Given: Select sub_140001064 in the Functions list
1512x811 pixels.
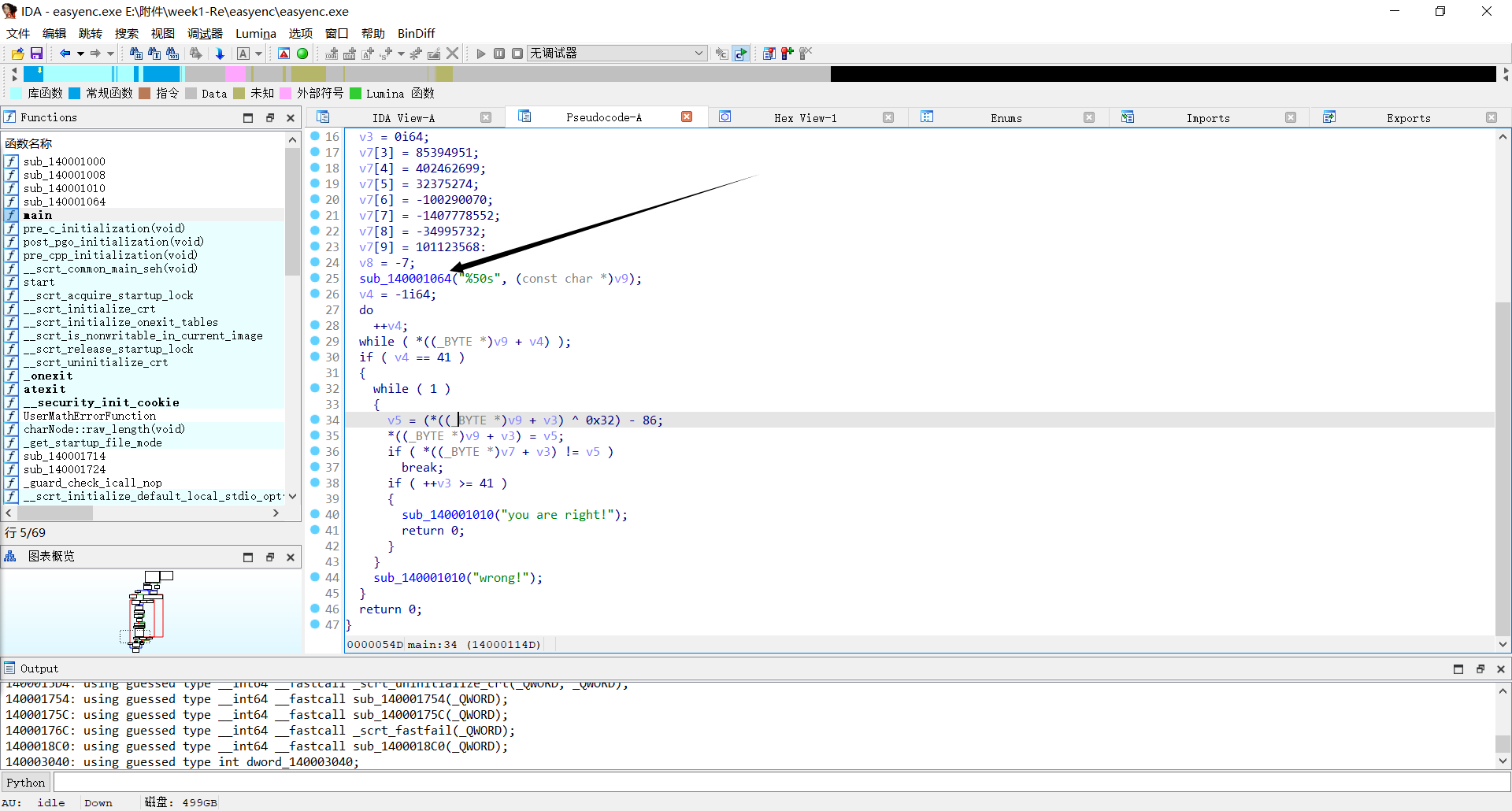Looking at the screenshot, I should [x=64, y=202].
